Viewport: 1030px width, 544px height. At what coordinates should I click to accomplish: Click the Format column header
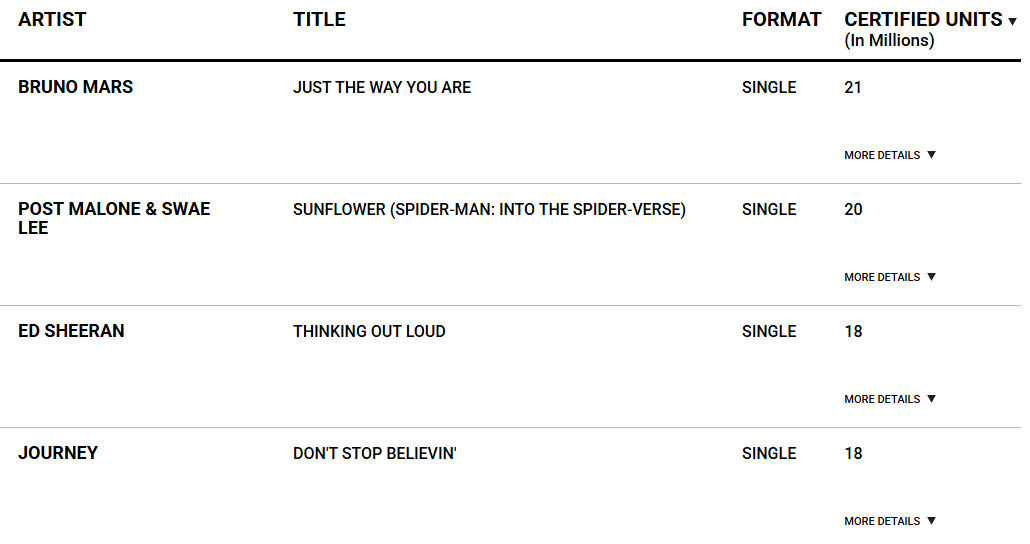click(x=782, y=20)
